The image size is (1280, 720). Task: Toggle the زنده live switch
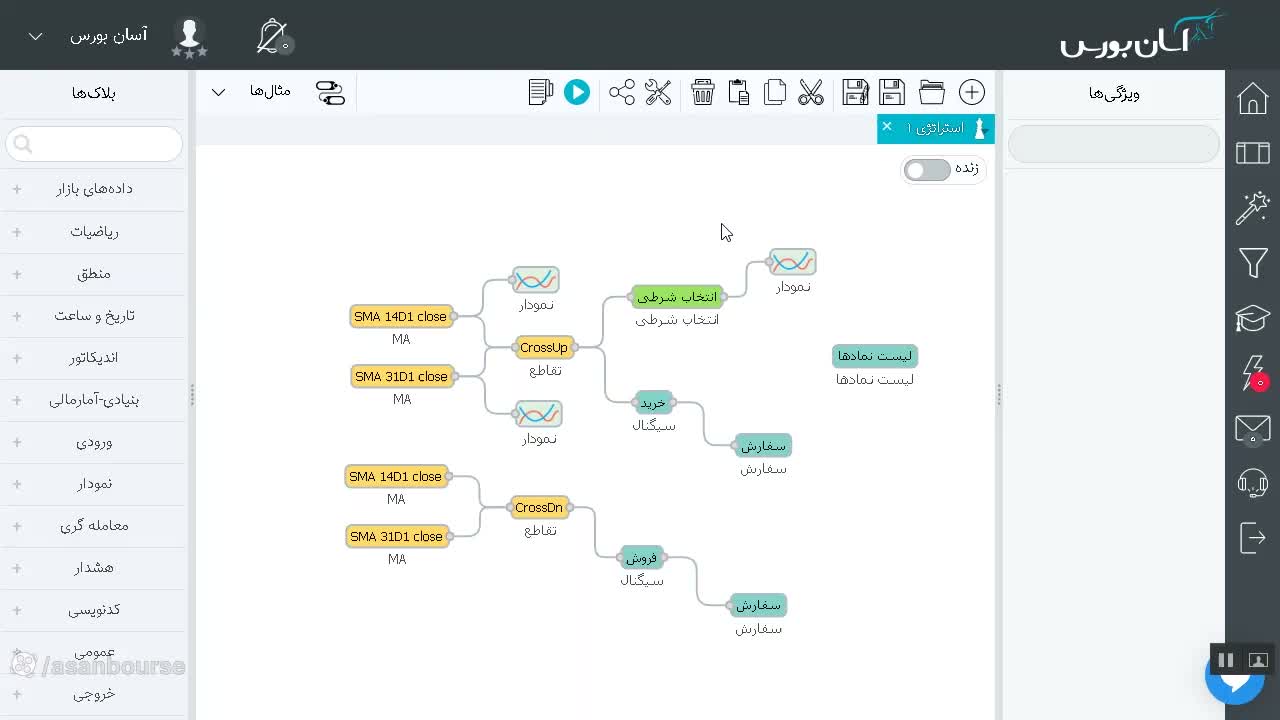(x=927, y=170)
